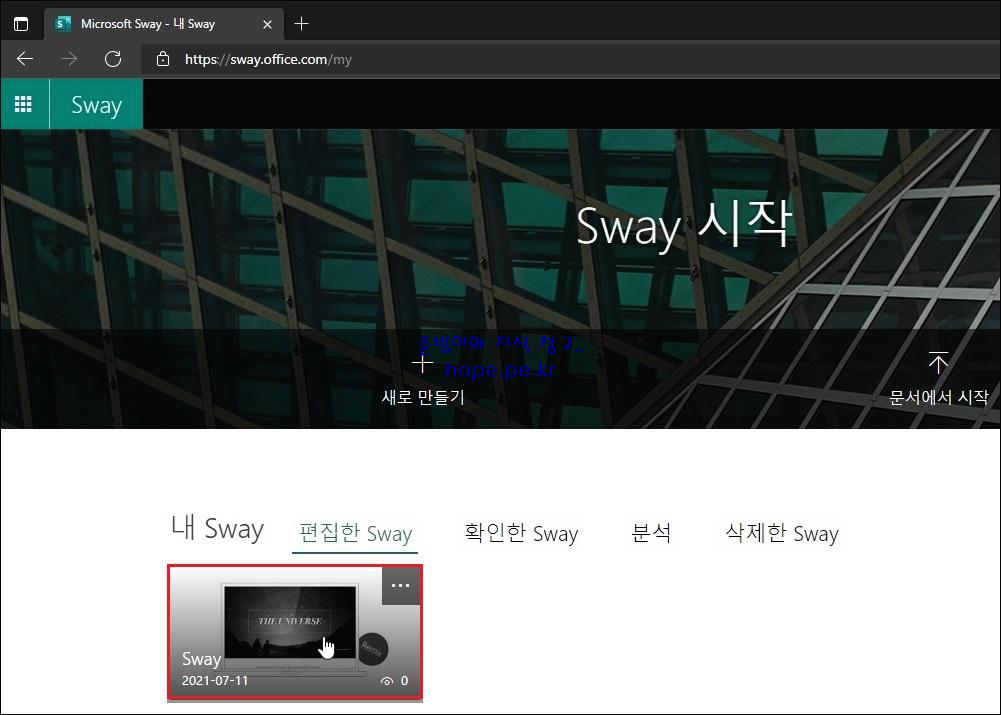Open the 분석 tab
1001x715 pixels.
[x=651, y=532]
